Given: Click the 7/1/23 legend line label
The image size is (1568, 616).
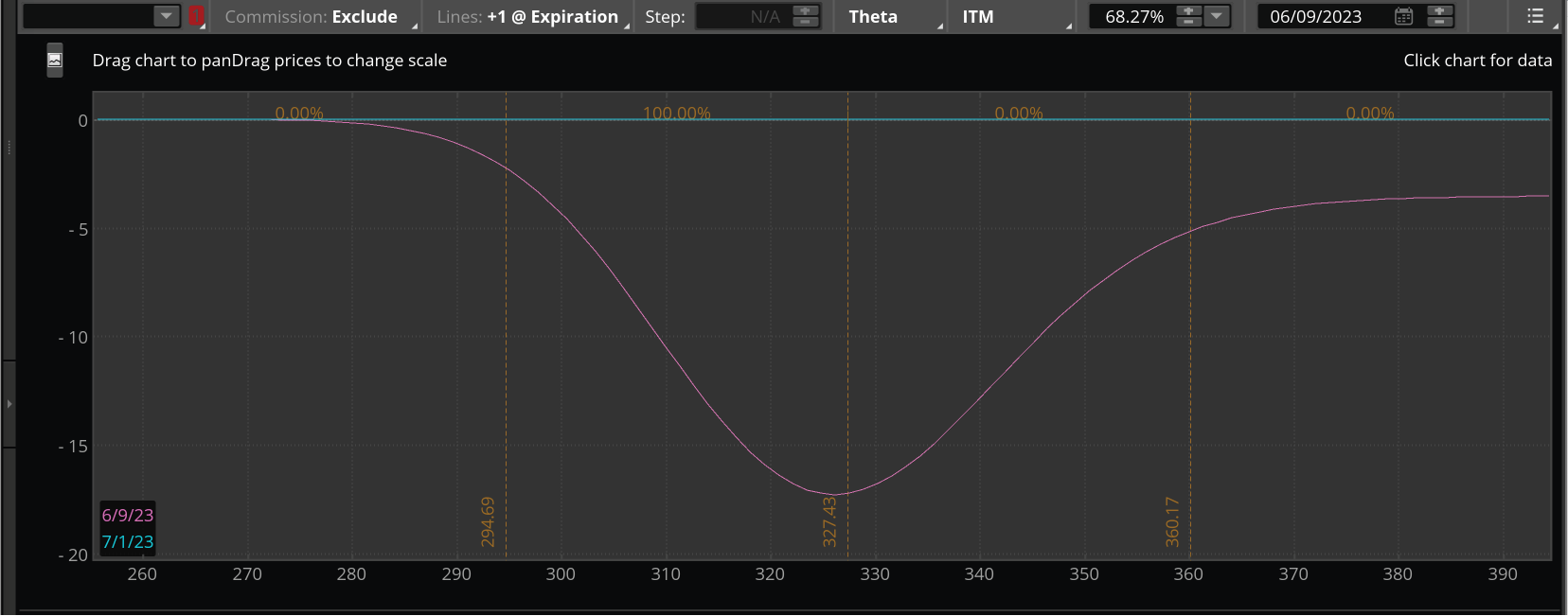Looking at the screenshot, I should [128, 541].
